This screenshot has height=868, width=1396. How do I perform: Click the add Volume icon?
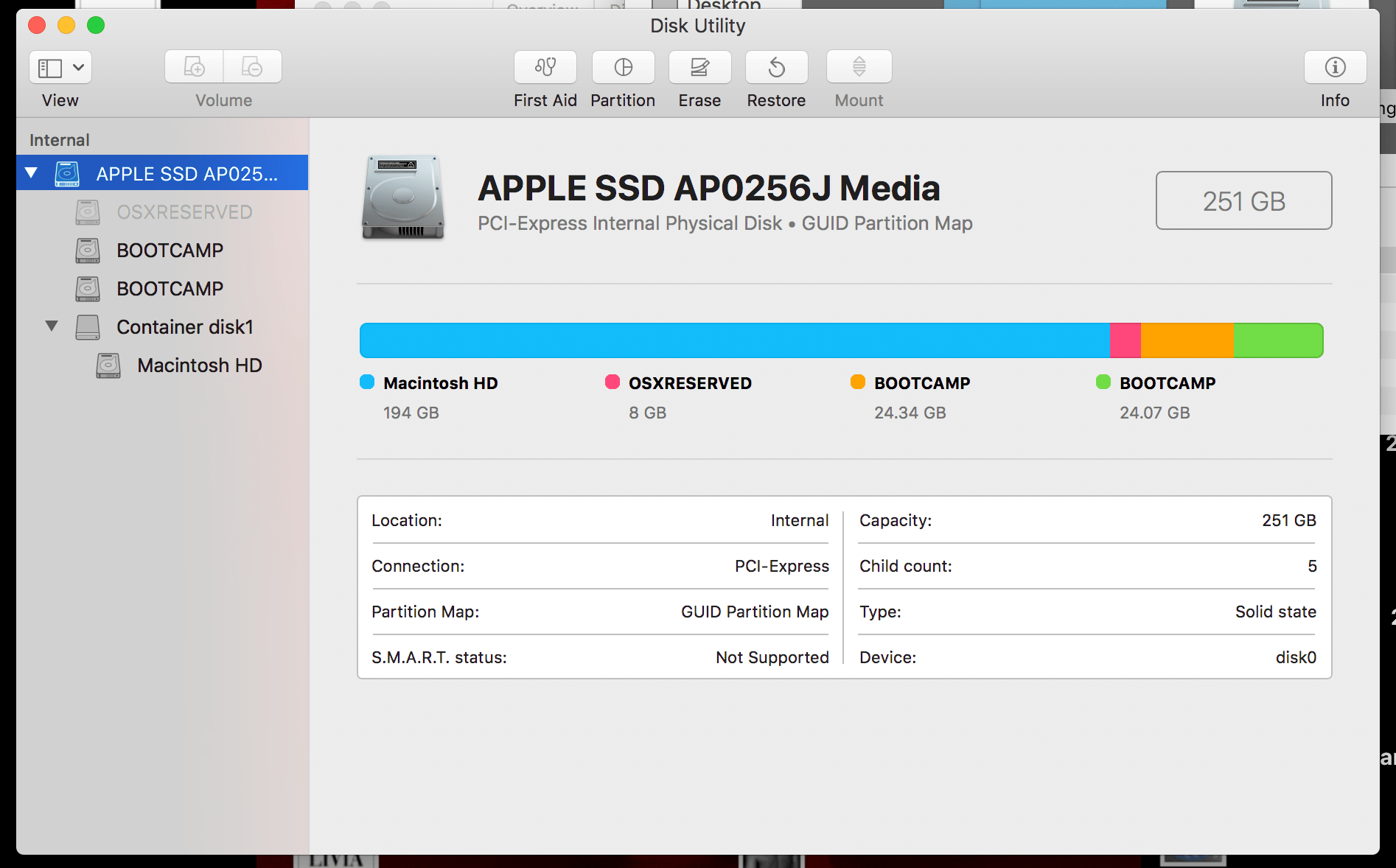pos(193,67)
